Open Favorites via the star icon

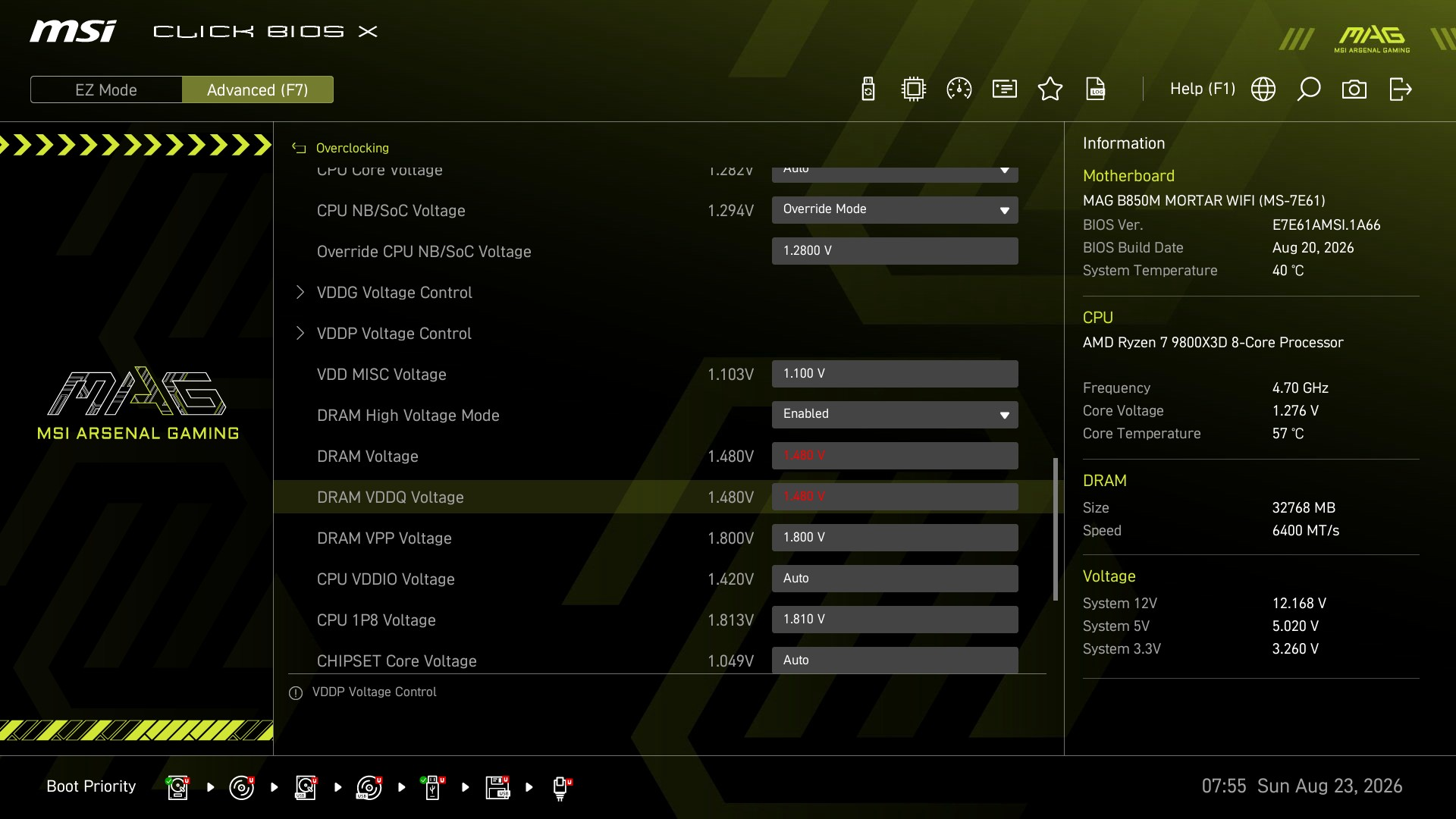click(1050, 89)
